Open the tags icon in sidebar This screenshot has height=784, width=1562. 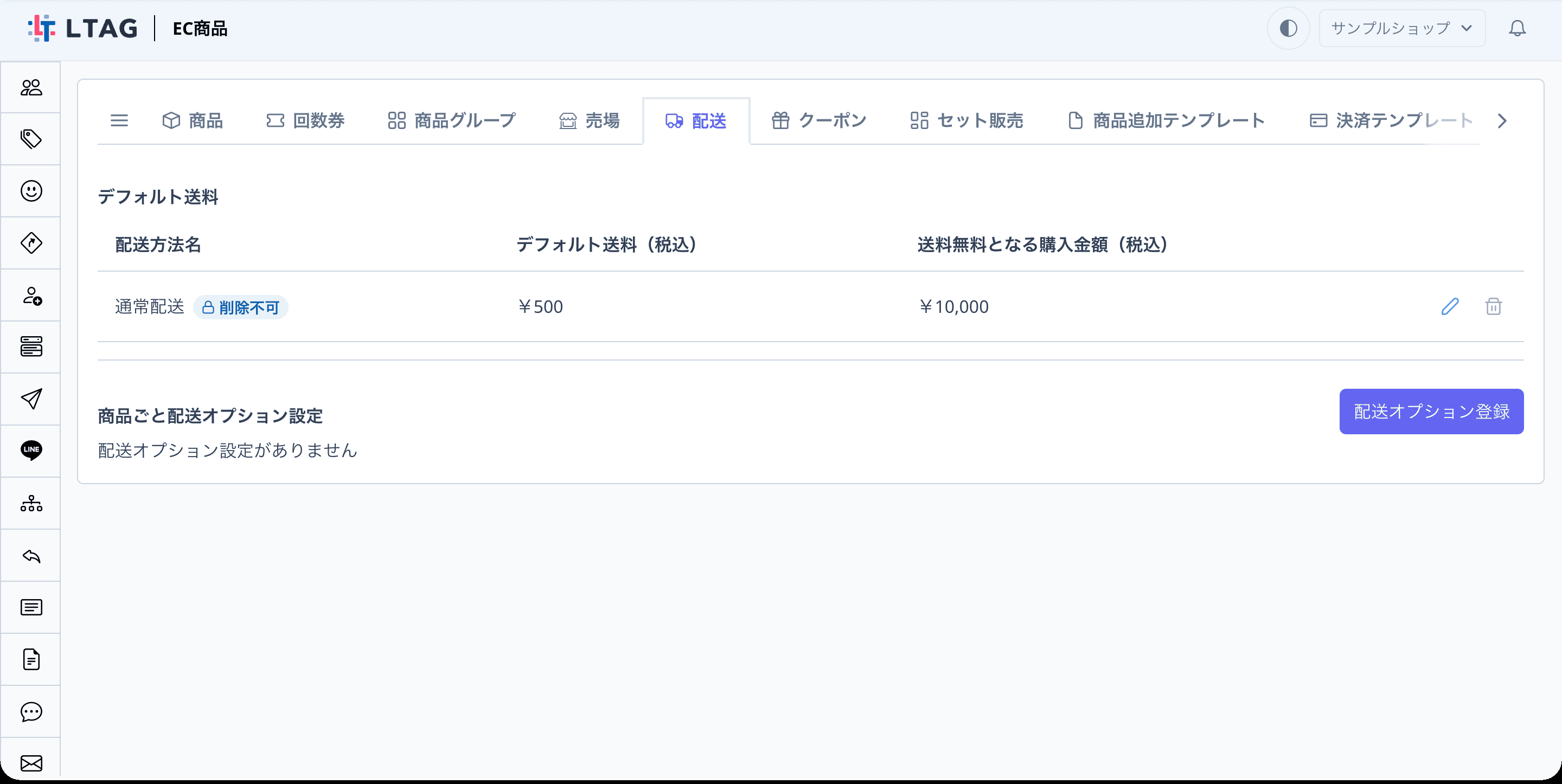(31, 139)
